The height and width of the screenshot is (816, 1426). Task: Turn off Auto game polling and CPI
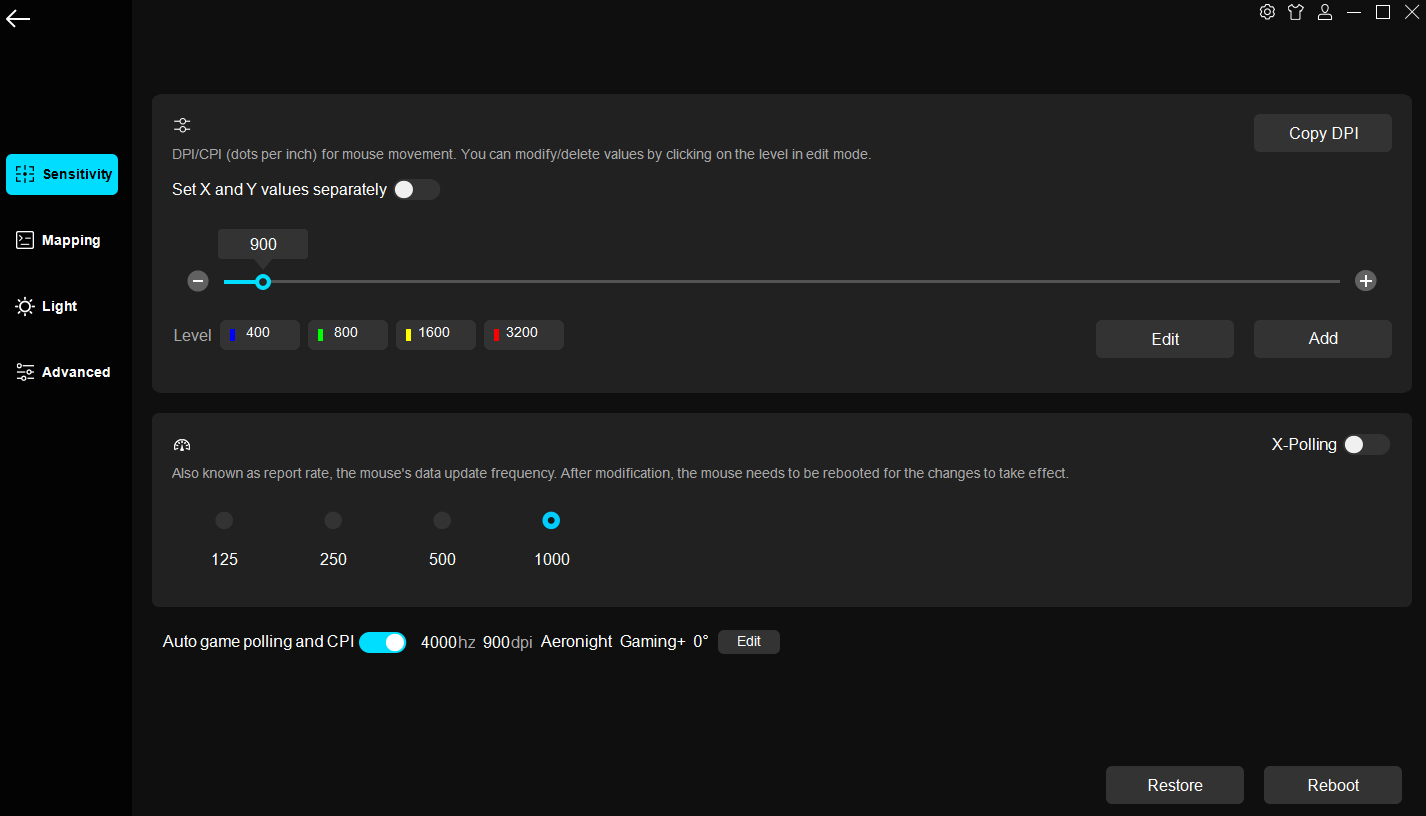383,642
